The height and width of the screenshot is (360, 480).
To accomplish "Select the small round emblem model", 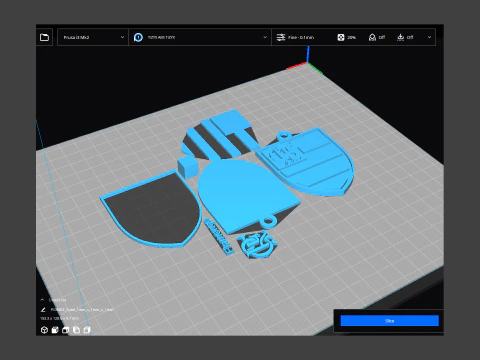I will pyautogui.click(x=257, y=244).
